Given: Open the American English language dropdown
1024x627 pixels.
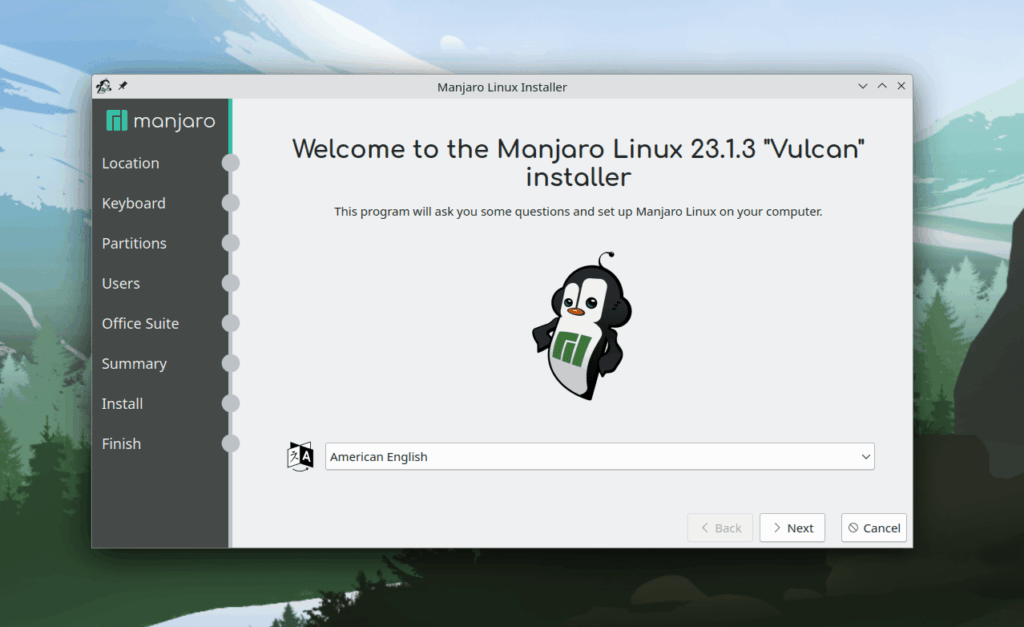Looking at the screenshot, I should tap(600, 456).
